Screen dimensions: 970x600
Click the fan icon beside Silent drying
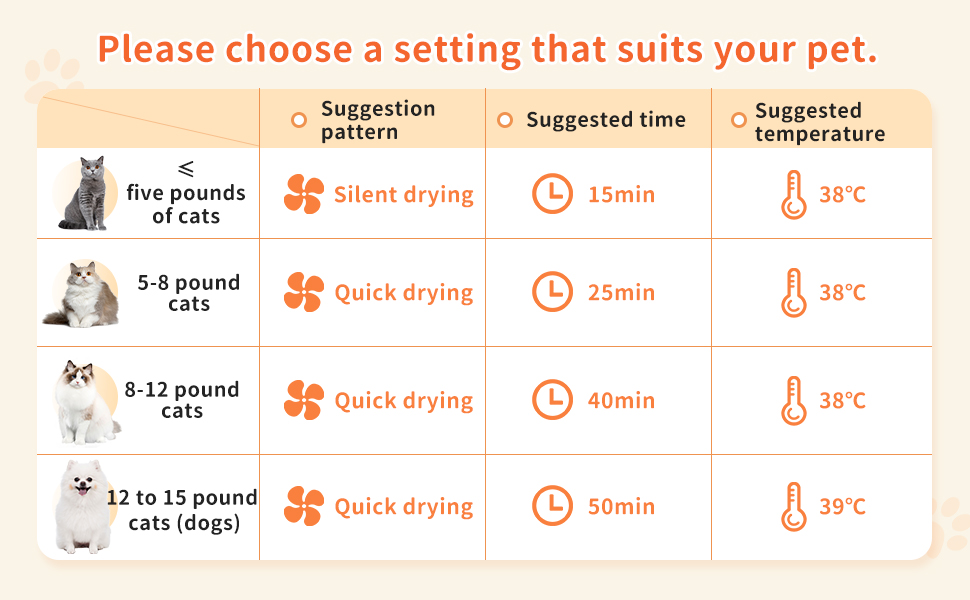304,194
